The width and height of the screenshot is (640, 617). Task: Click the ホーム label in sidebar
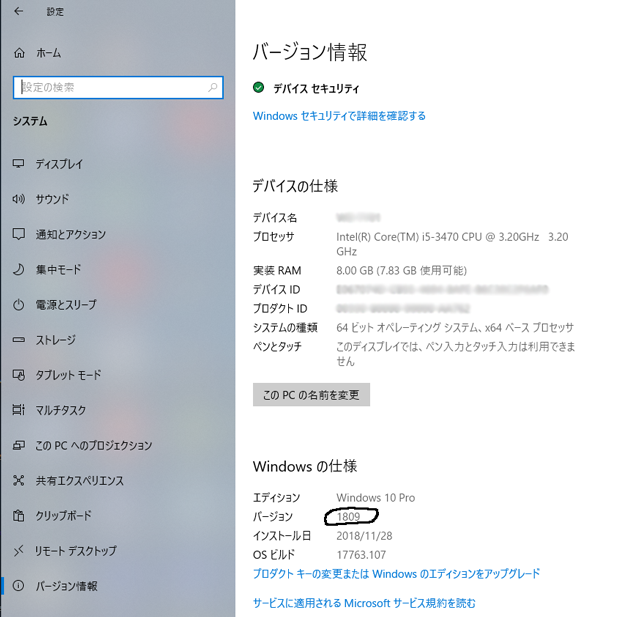pos(49,53)
